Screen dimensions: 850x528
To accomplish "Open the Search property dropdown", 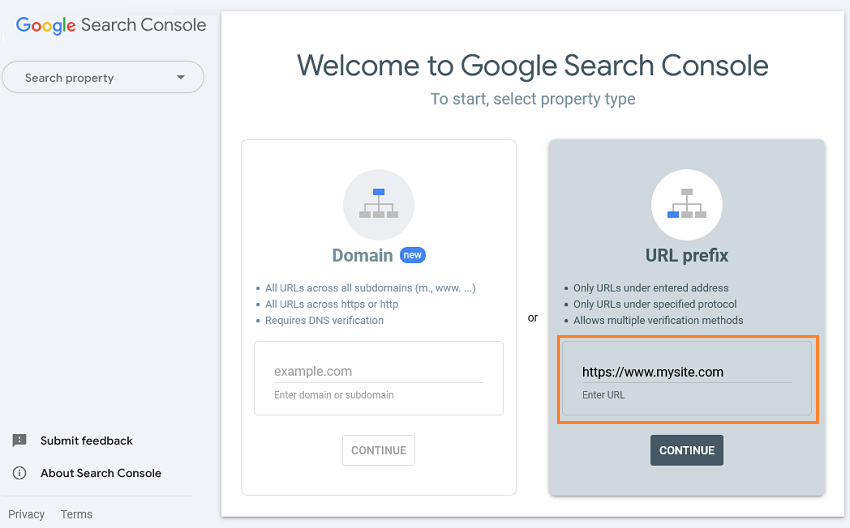I will click(x=103, y=77).
